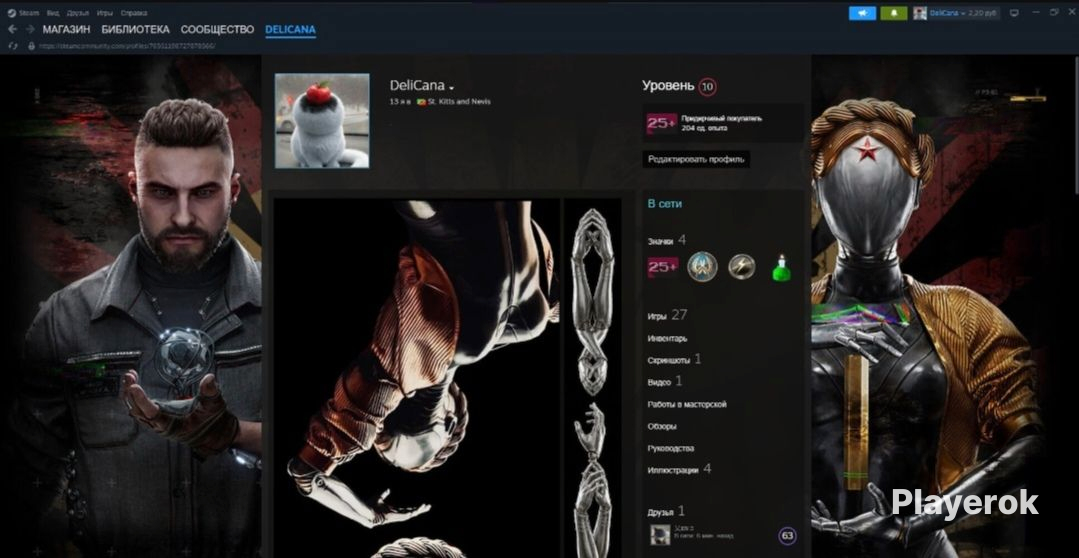The width and height of the screenshot is (1079, 558).
Task: Go forward with the right arrow
Action: pos(30,30)
